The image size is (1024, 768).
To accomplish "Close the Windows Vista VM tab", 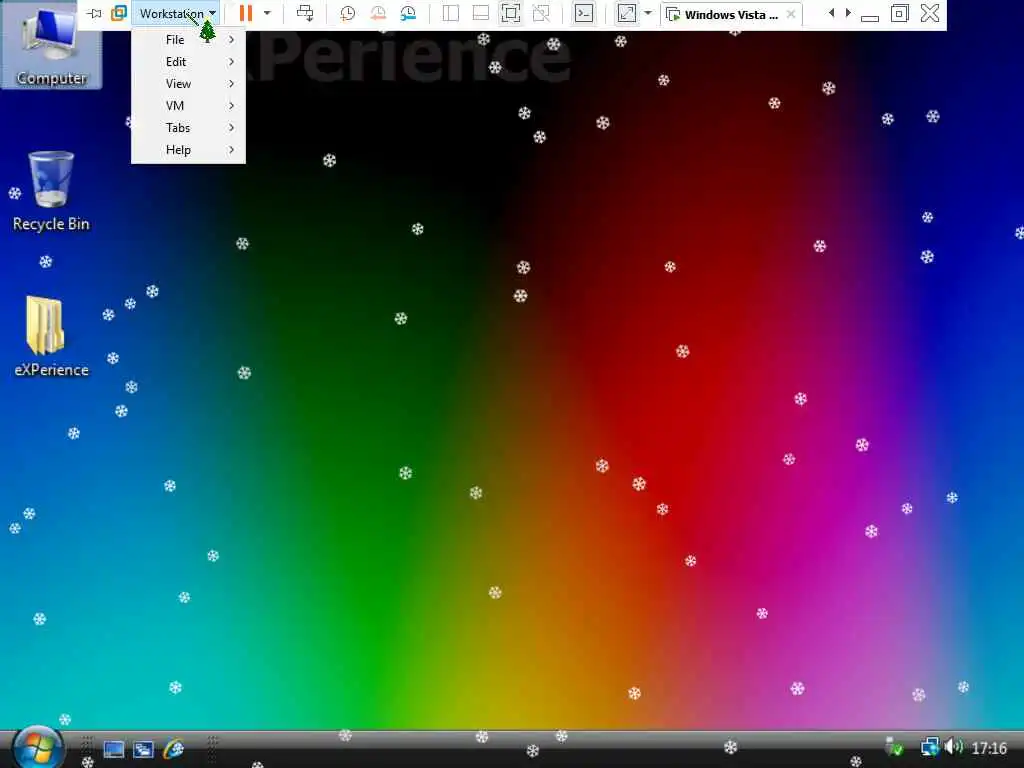I will click(791, 14).
